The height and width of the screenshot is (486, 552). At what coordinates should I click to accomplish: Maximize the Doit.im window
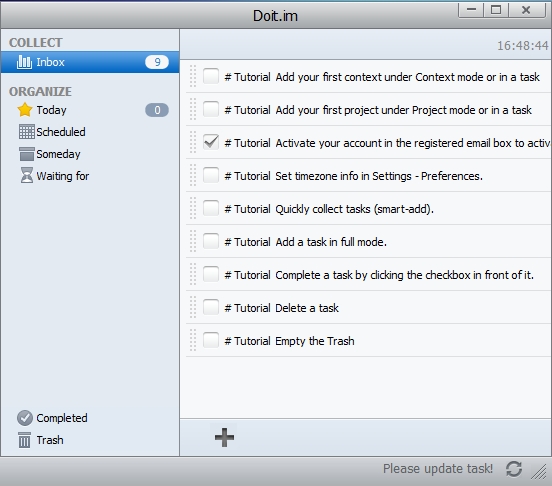click(496, 10)
